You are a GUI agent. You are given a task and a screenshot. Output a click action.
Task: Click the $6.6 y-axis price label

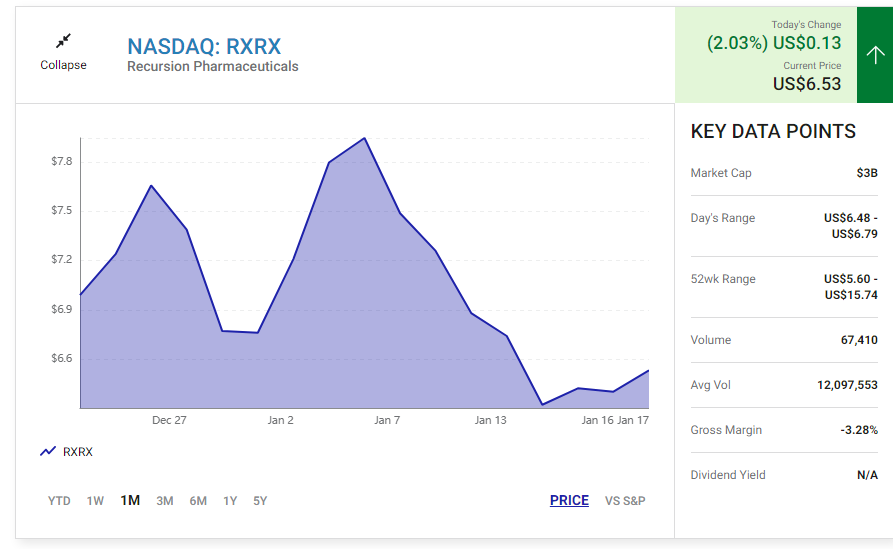[62, 358]
